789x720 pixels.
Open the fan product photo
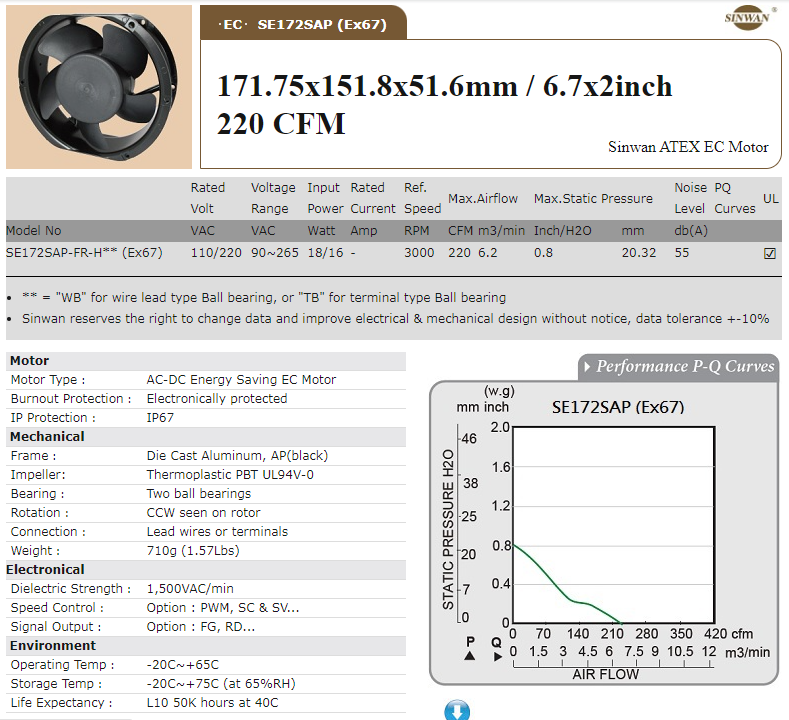tap(98, 85)
